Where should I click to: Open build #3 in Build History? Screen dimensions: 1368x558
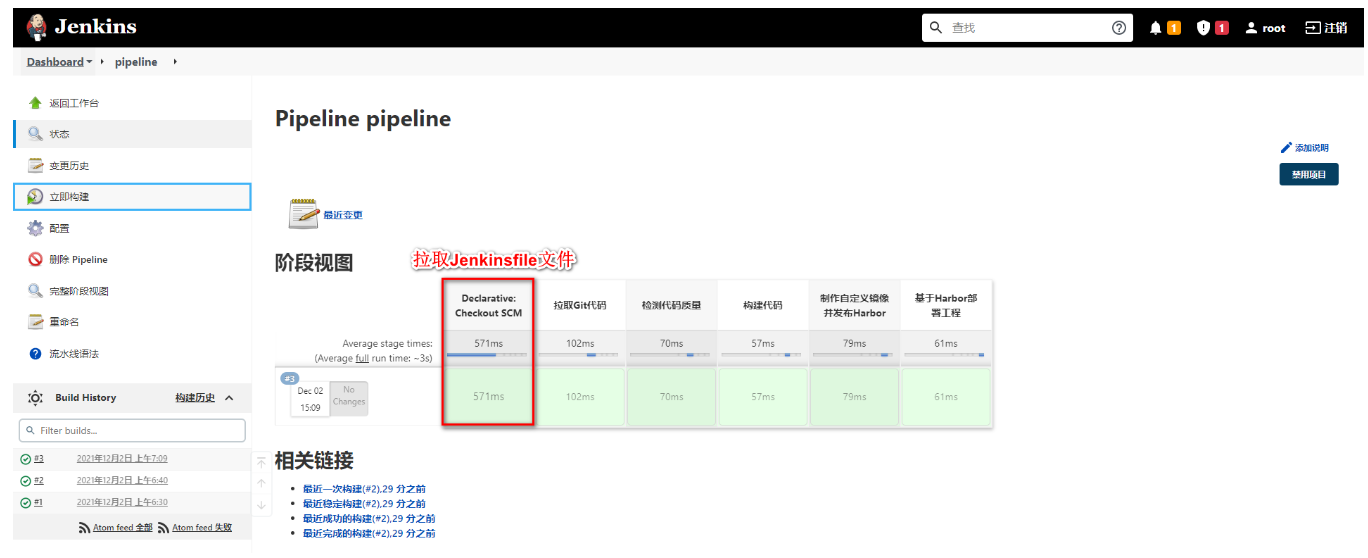[x=39, y=459]
